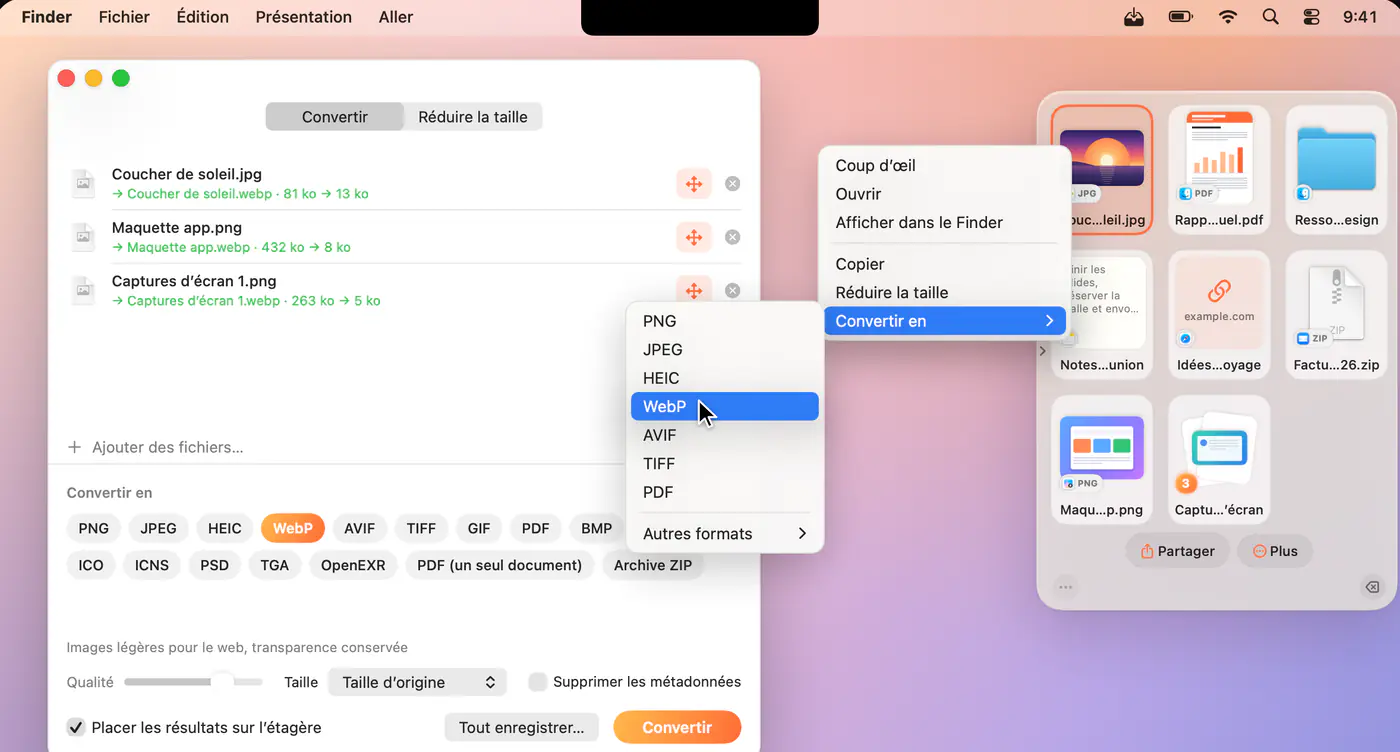Enable Supprimer les métadonnées checkbox

(x=538, y=682)
